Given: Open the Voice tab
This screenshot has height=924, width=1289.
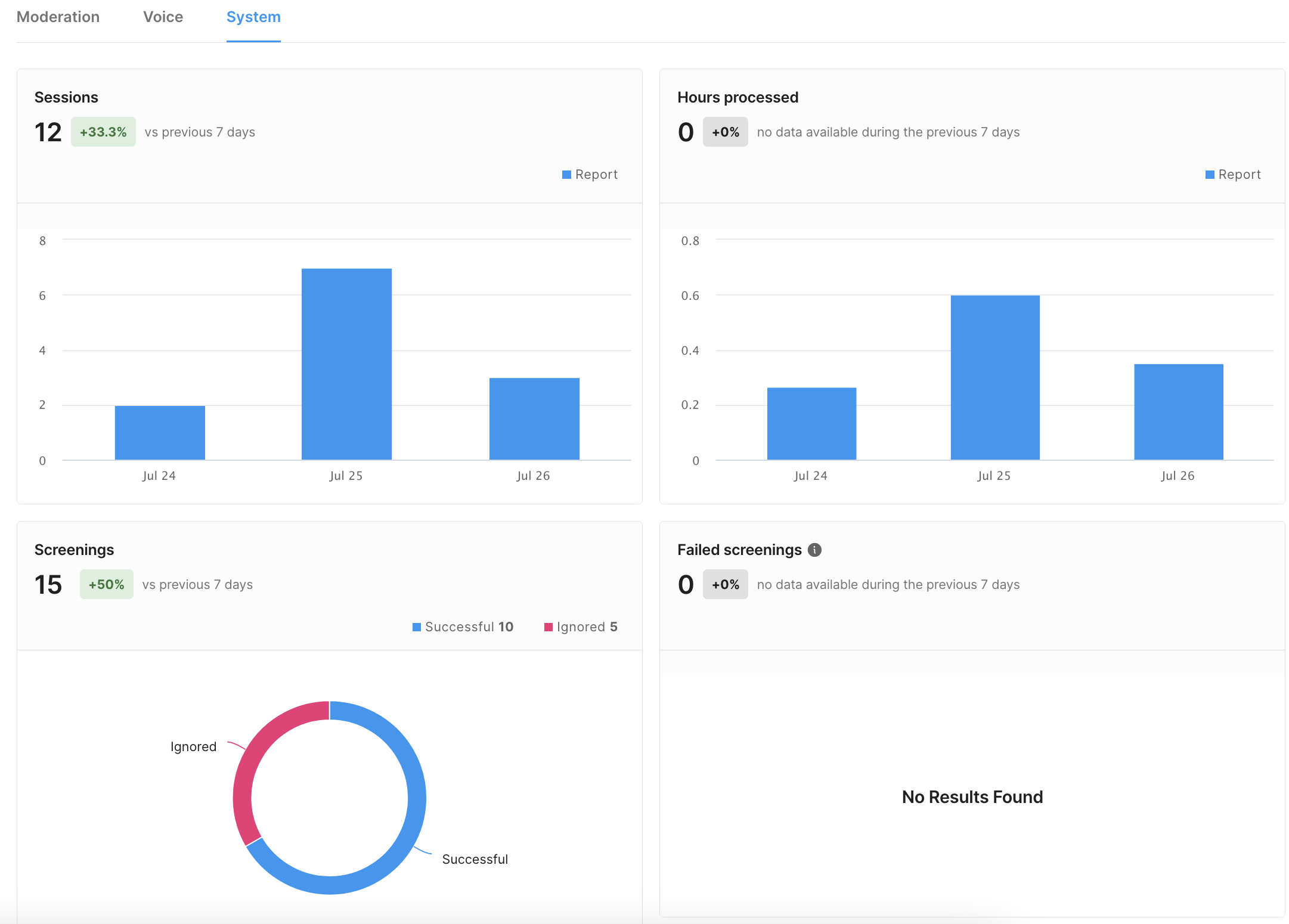Looking at the screenshot, I should pos(163,17).
